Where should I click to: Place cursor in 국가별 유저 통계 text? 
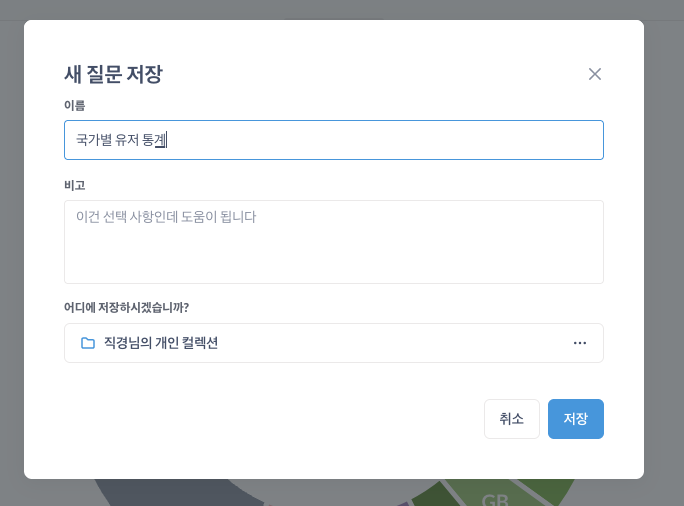tap(120, 140)
